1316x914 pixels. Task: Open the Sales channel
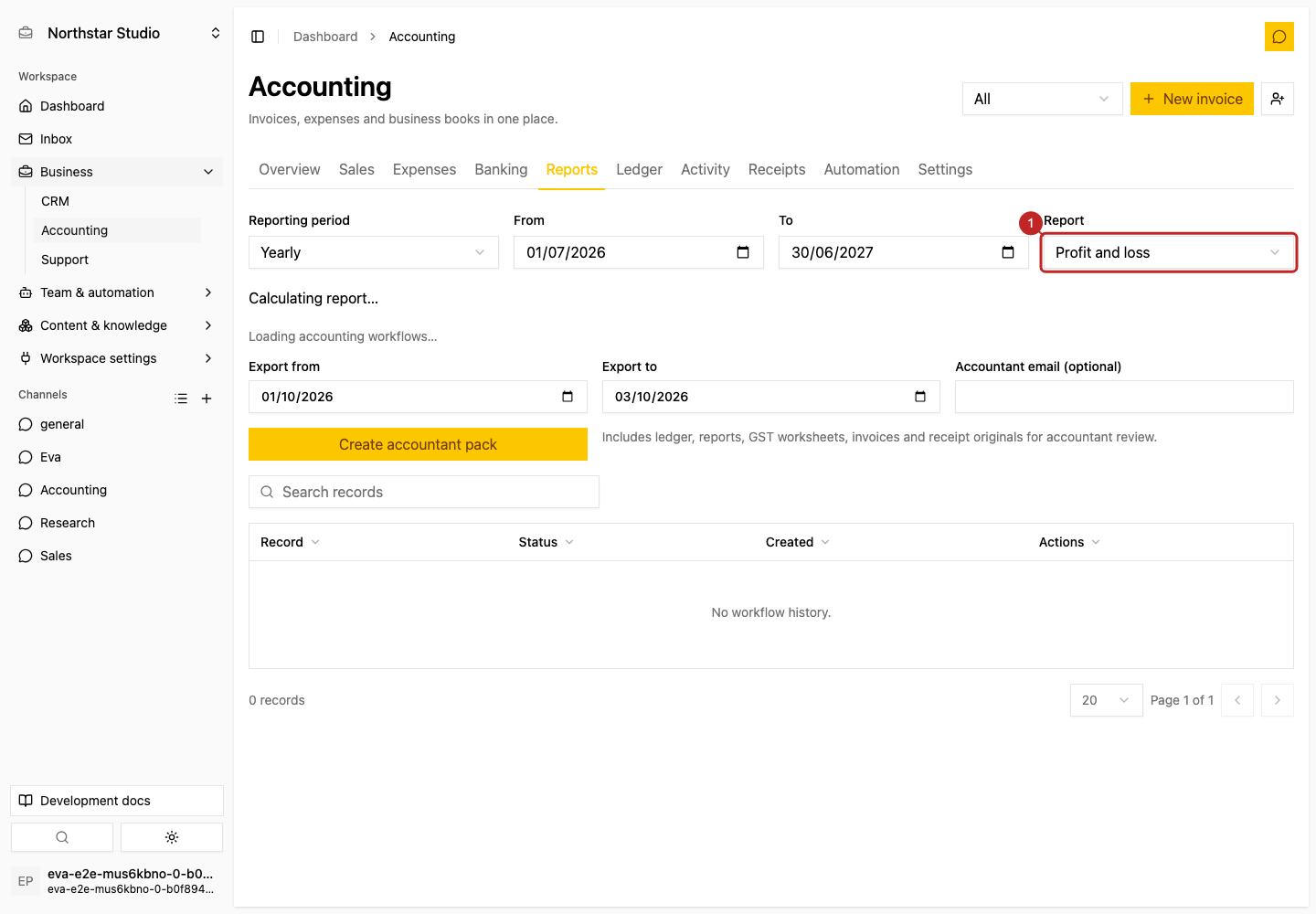tap(117, 556)
